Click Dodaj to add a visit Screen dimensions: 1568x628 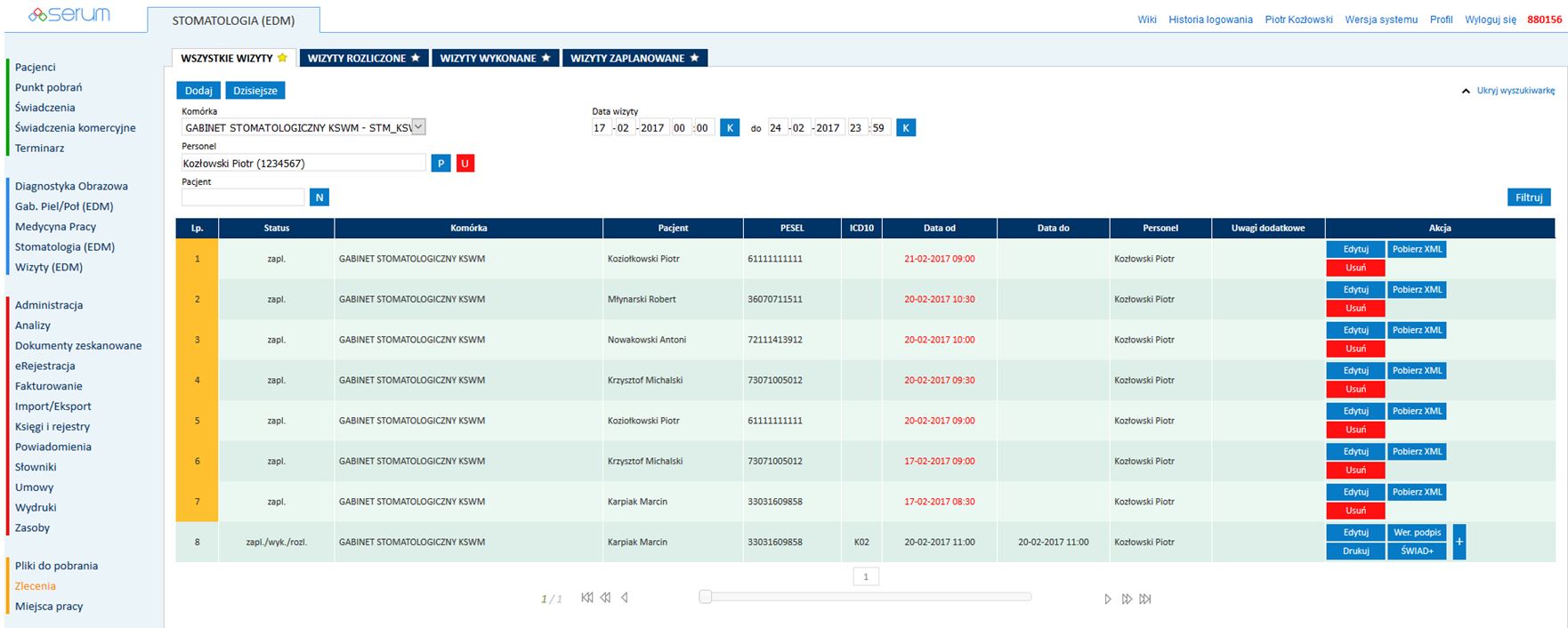198,91
